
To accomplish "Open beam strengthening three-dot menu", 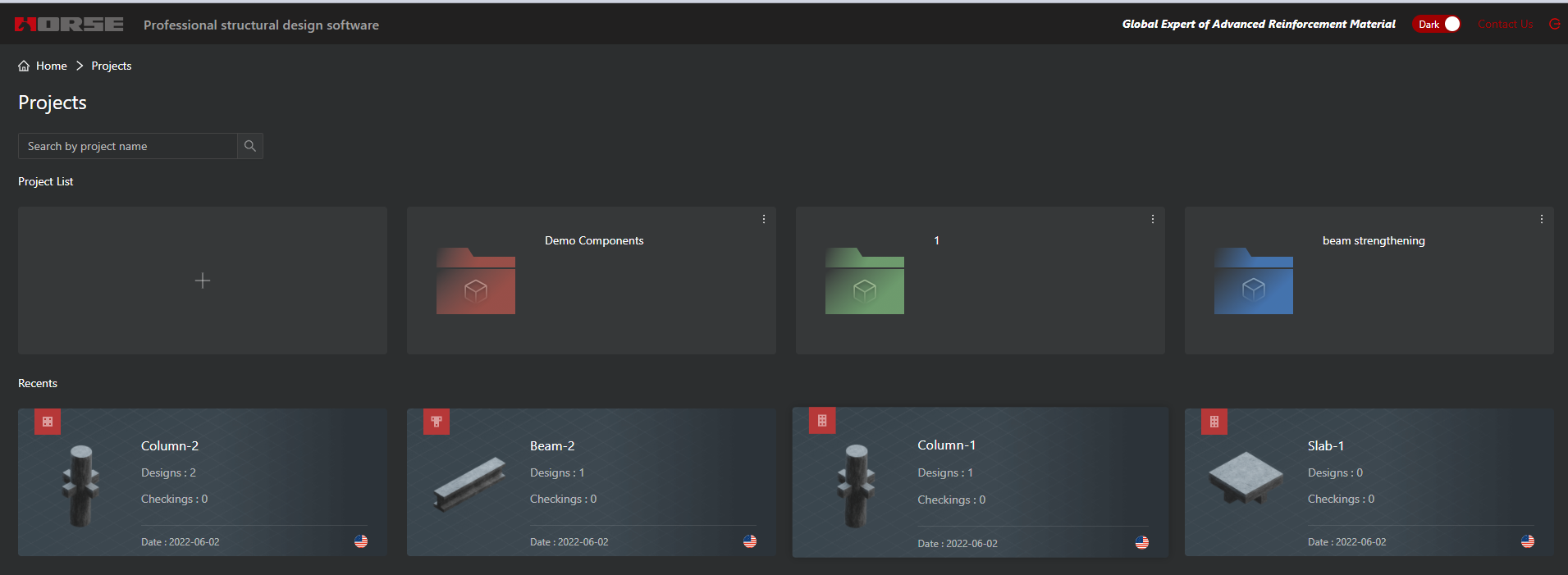I will click(1542, 219).
